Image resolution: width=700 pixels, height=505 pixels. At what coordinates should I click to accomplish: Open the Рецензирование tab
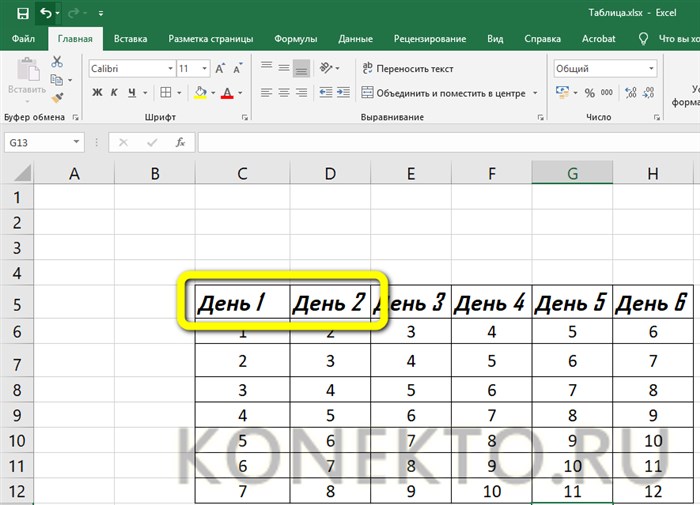tap(430, 39)
